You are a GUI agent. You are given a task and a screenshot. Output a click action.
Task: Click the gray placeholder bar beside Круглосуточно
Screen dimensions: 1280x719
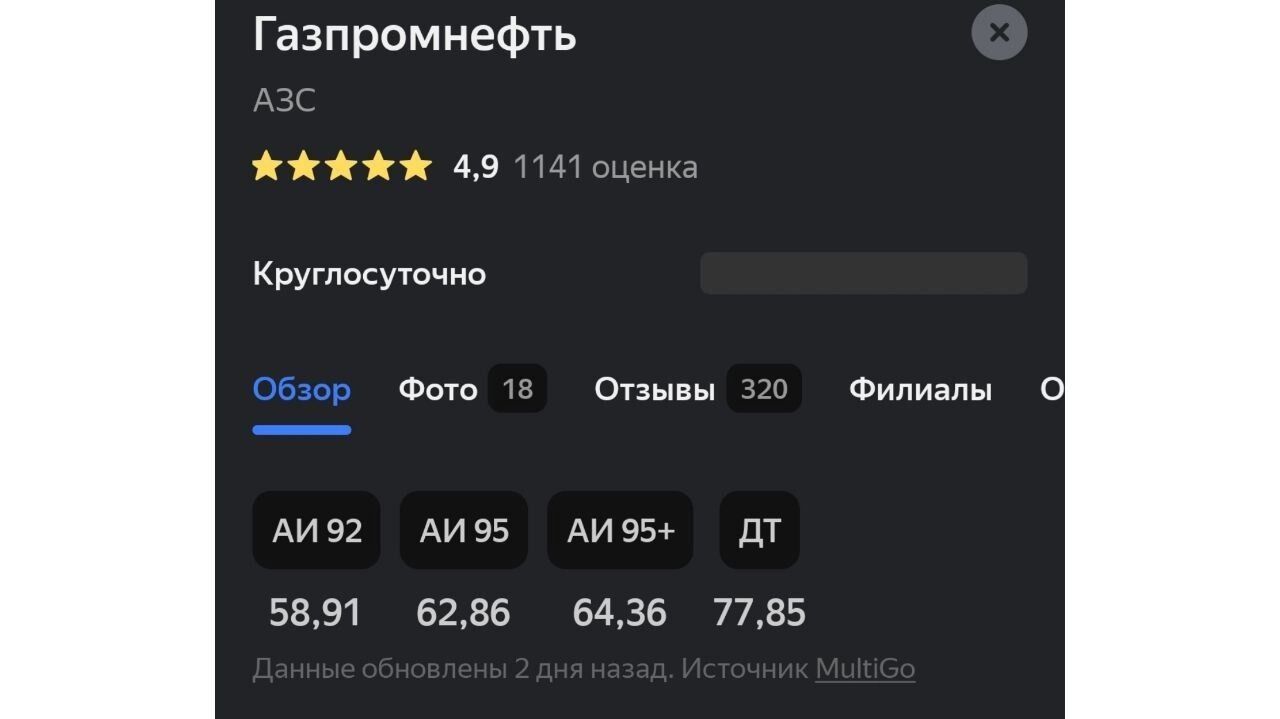tap(863, 273)
